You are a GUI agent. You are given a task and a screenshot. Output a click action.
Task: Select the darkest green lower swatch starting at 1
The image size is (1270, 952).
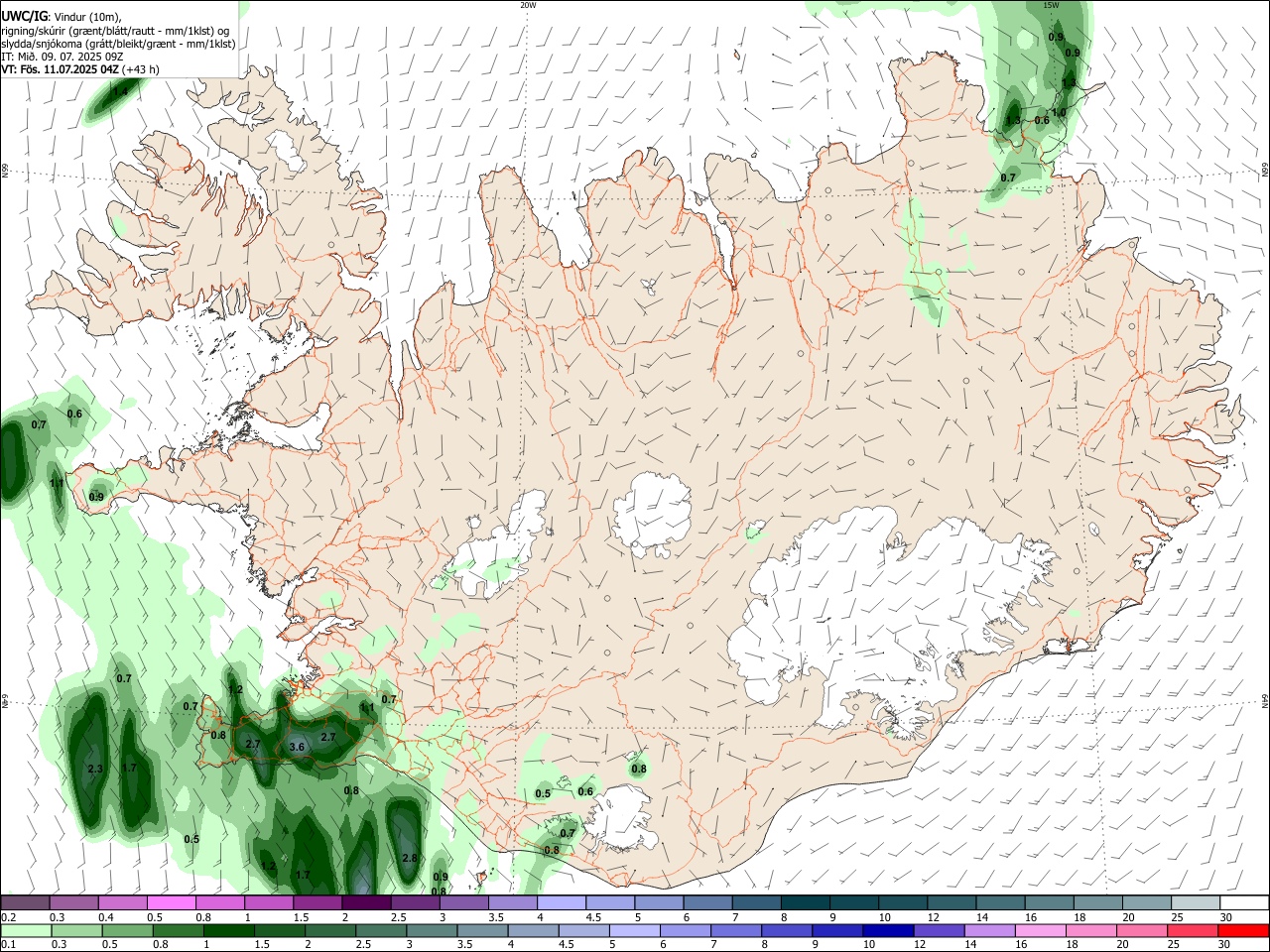click(x=229, y=930)
